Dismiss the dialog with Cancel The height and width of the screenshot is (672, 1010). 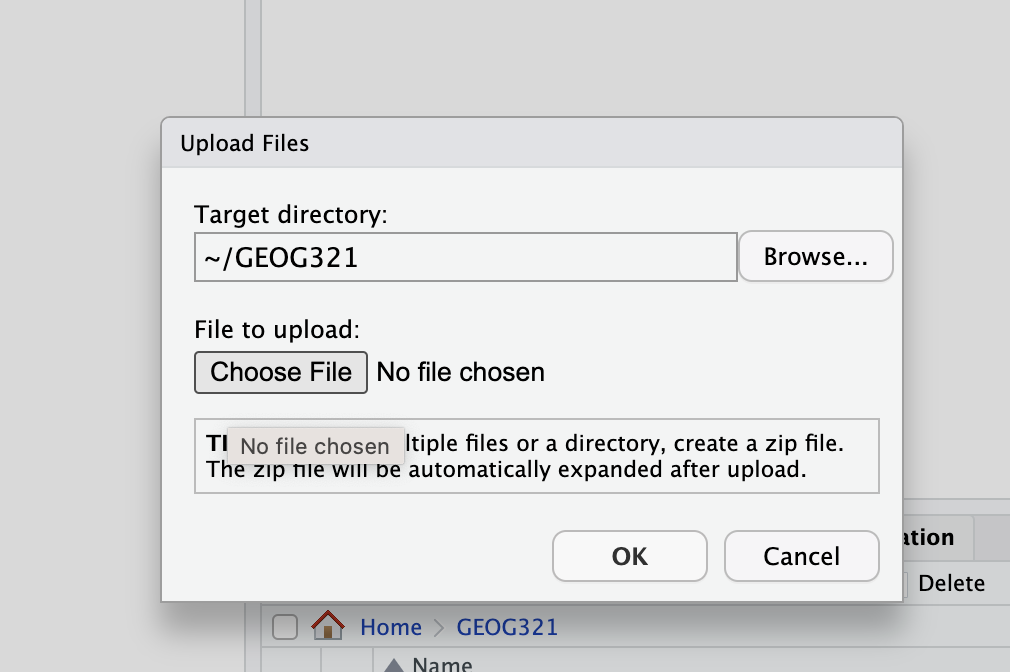coord(801,556)
